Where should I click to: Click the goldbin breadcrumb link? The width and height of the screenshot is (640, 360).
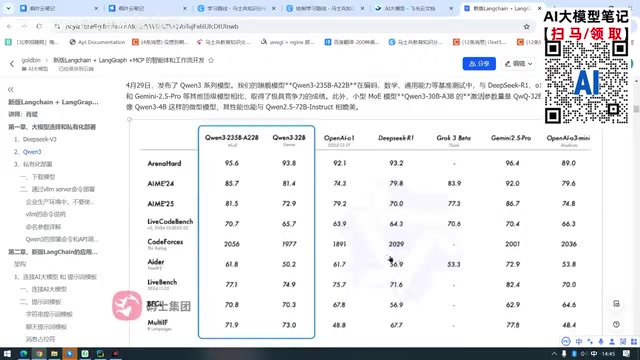point(31,60)
